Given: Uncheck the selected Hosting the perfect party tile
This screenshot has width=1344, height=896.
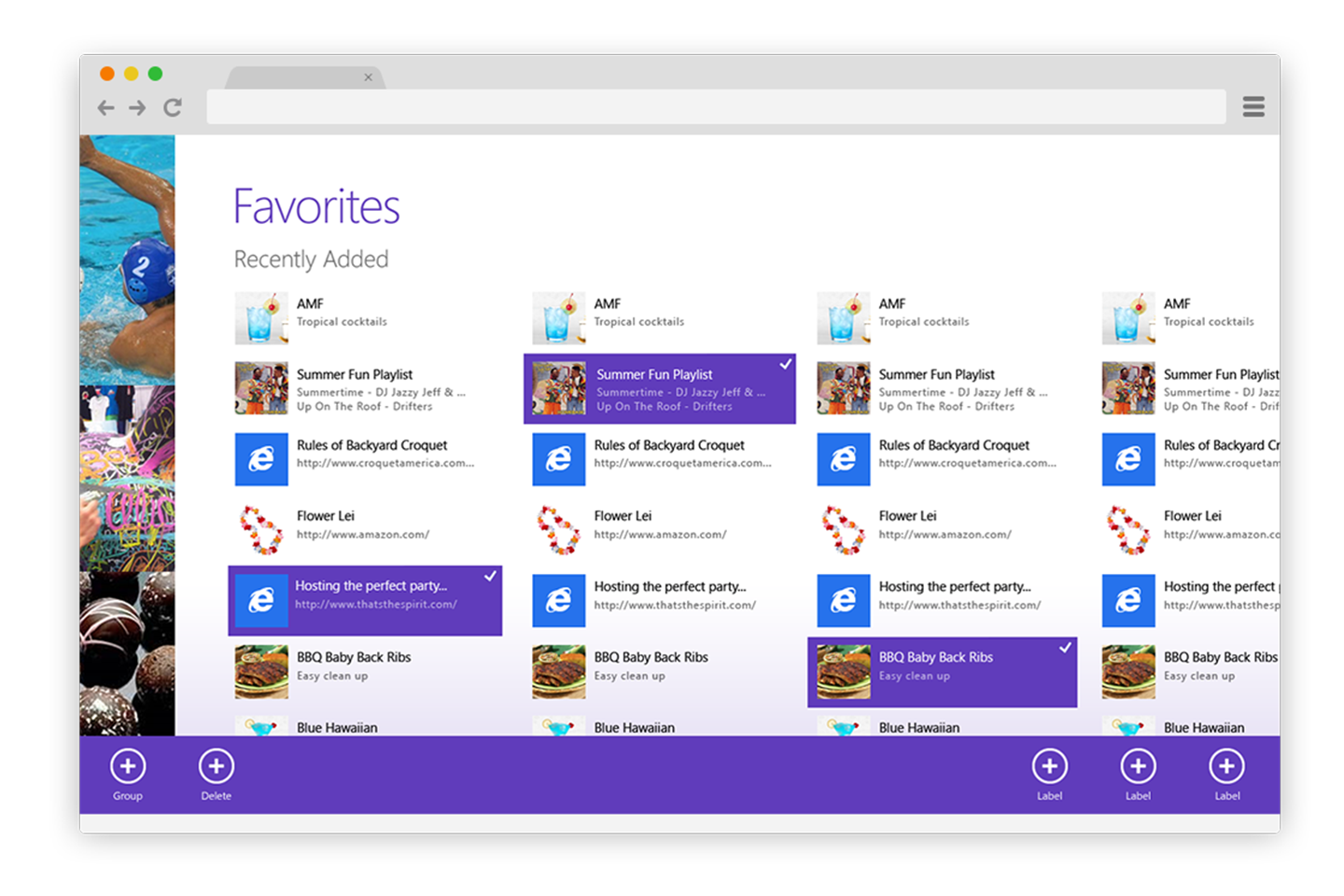Looking at the screenshot, I should pos(365,600).
